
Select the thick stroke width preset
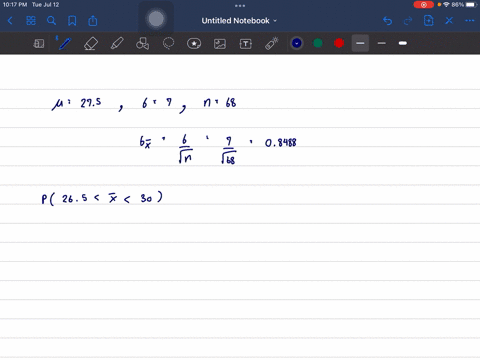coord(403,43)
